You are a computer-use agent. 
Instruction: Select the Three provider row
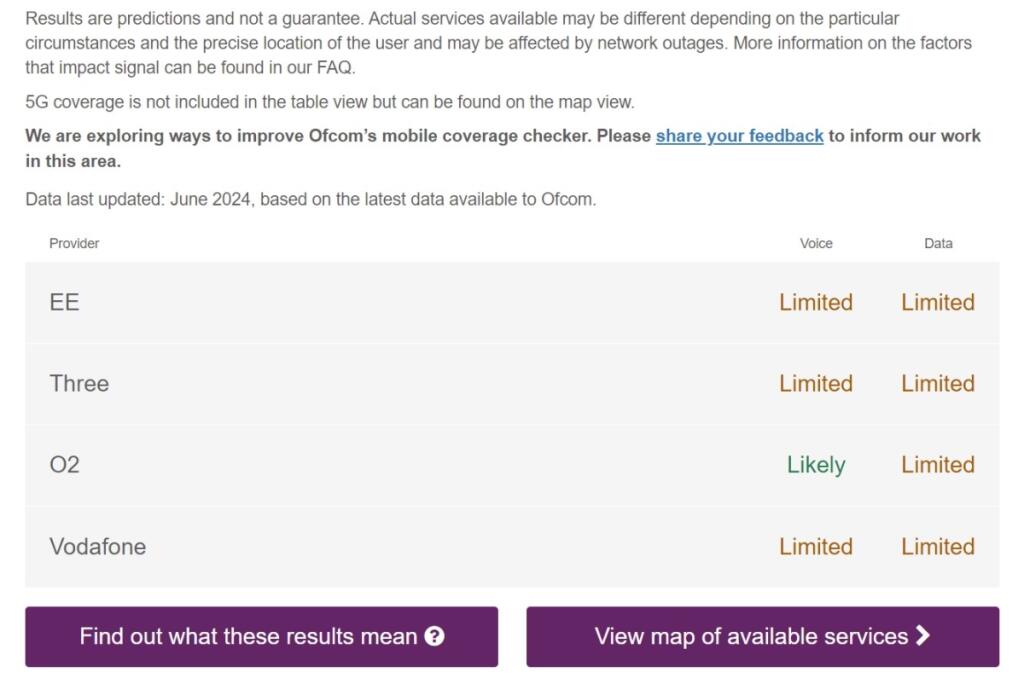tap(512, 383)
